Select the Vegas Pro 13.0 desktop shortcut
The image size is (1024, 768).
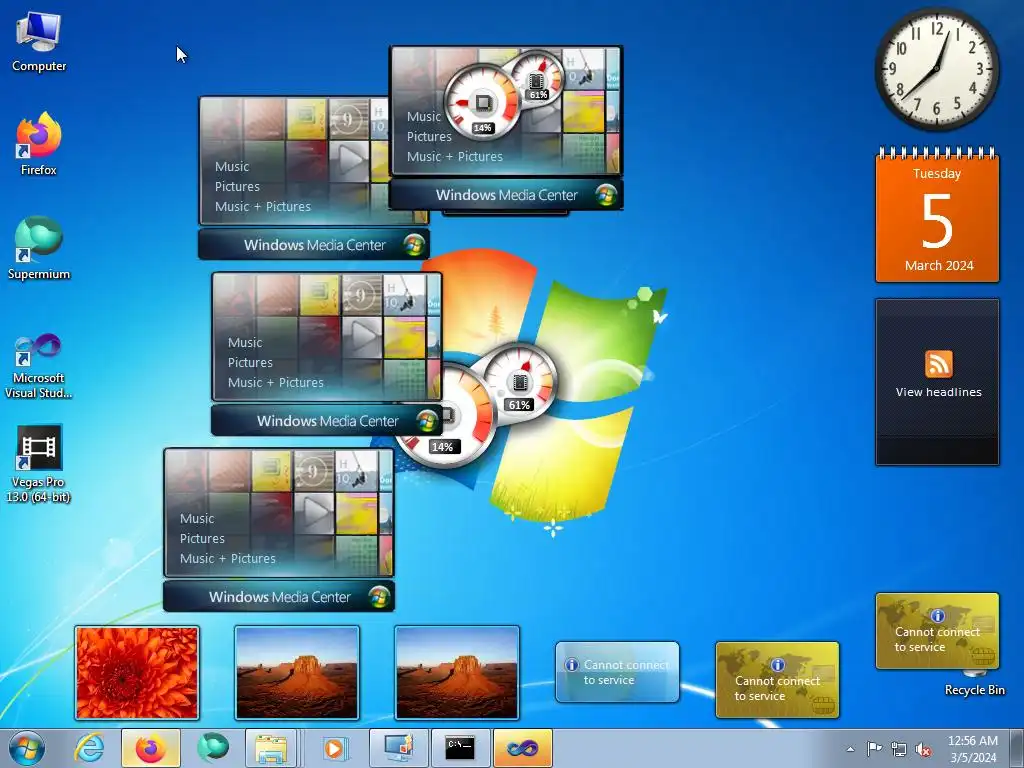(x=39, y=464)
